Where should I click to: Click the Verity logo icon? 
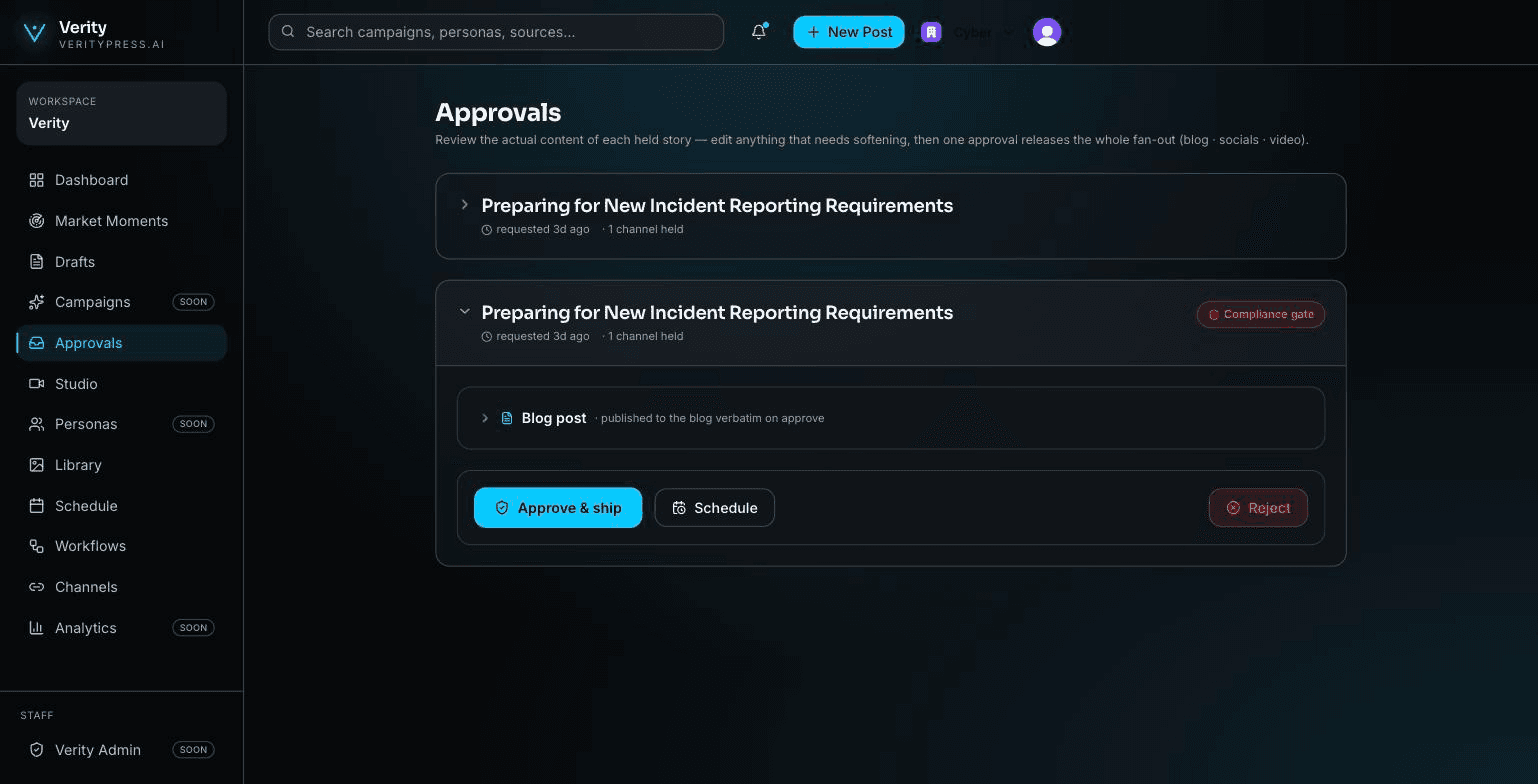tap(35, 33)
